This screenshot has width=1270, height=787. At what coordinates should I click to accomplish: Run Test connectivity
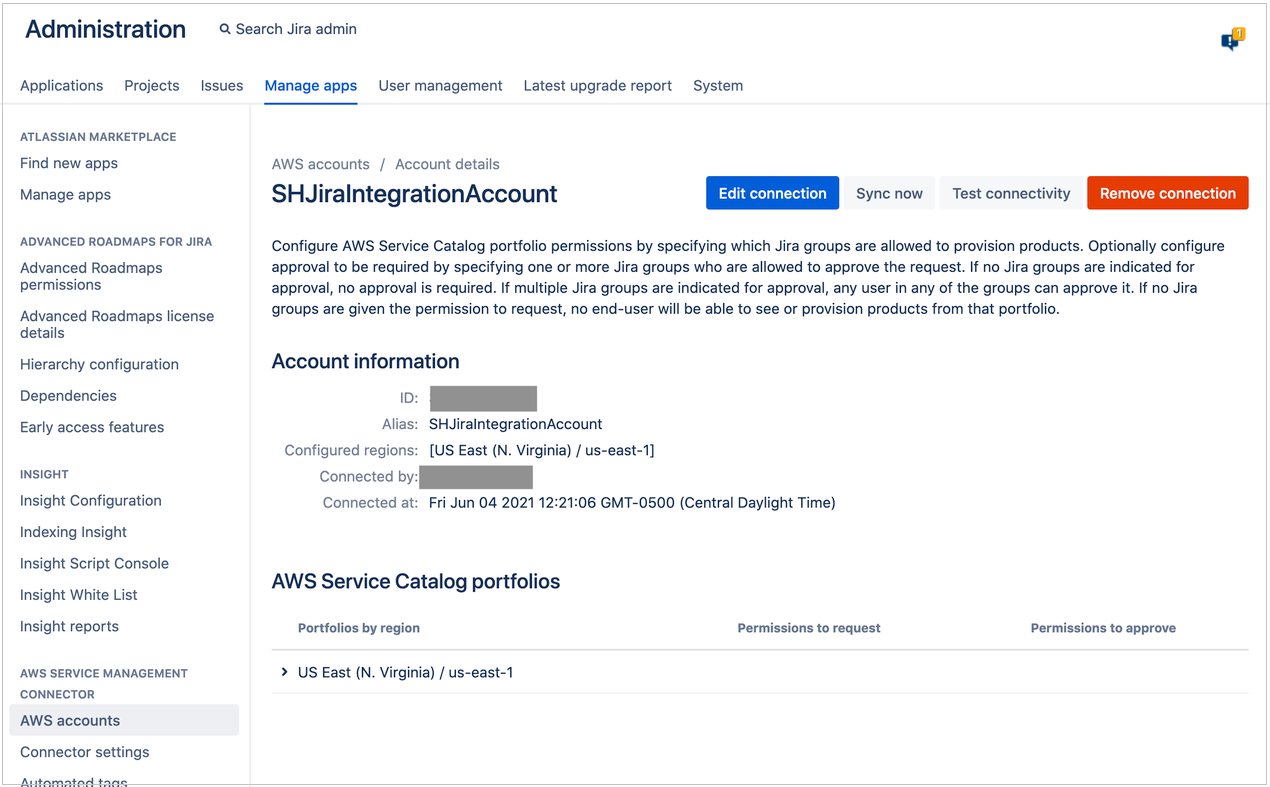click(x=1011, y=193)
